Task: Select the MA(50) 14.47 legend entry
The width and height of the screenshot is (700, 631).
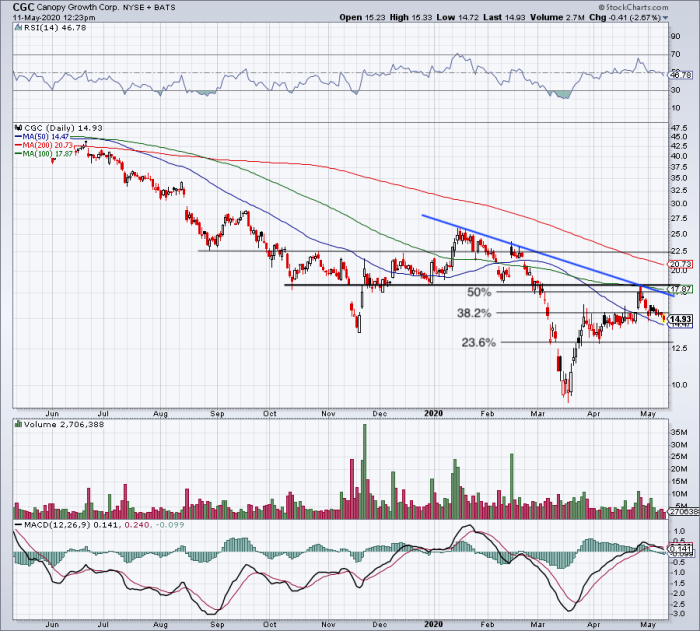Action: click(x=42, y=137)
